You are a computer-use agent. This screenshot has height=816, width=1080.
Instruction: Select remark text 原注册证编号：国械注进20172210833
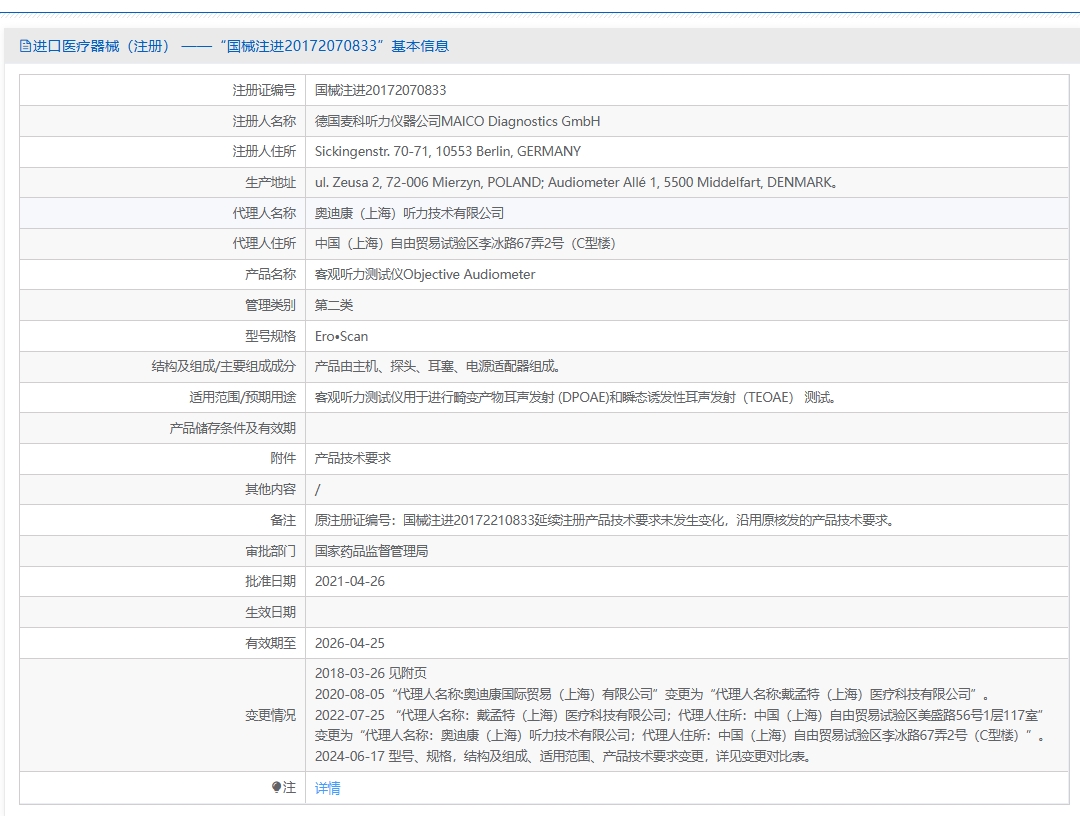click(425, 521)
